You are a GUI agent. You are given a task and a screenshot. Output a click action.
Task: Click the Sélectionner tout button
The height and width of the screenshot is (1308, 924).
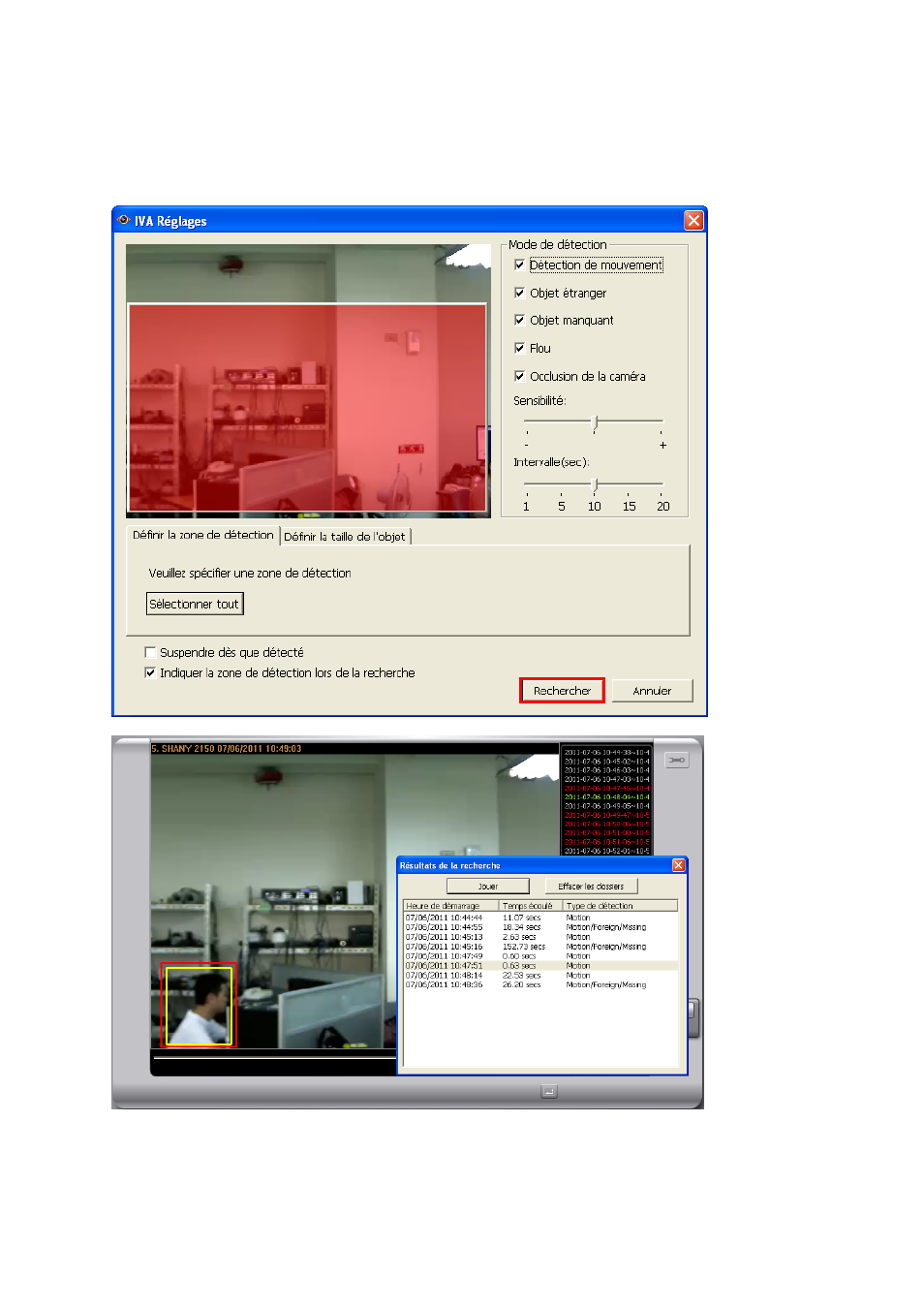pyautogui.click(x=194, y=604)
